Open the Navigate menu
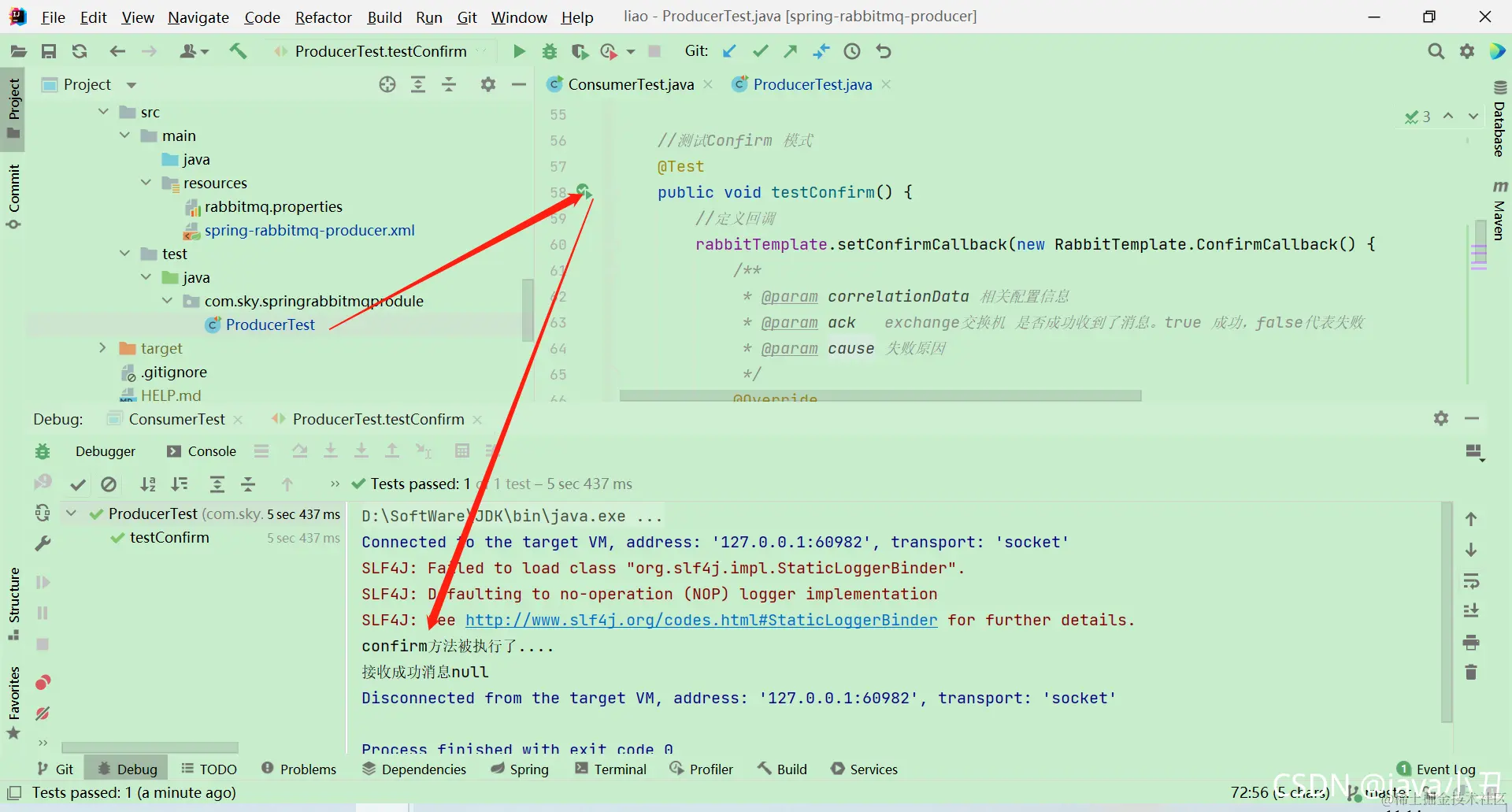This screenshot has height=812, width=1512. click(198, 17)
